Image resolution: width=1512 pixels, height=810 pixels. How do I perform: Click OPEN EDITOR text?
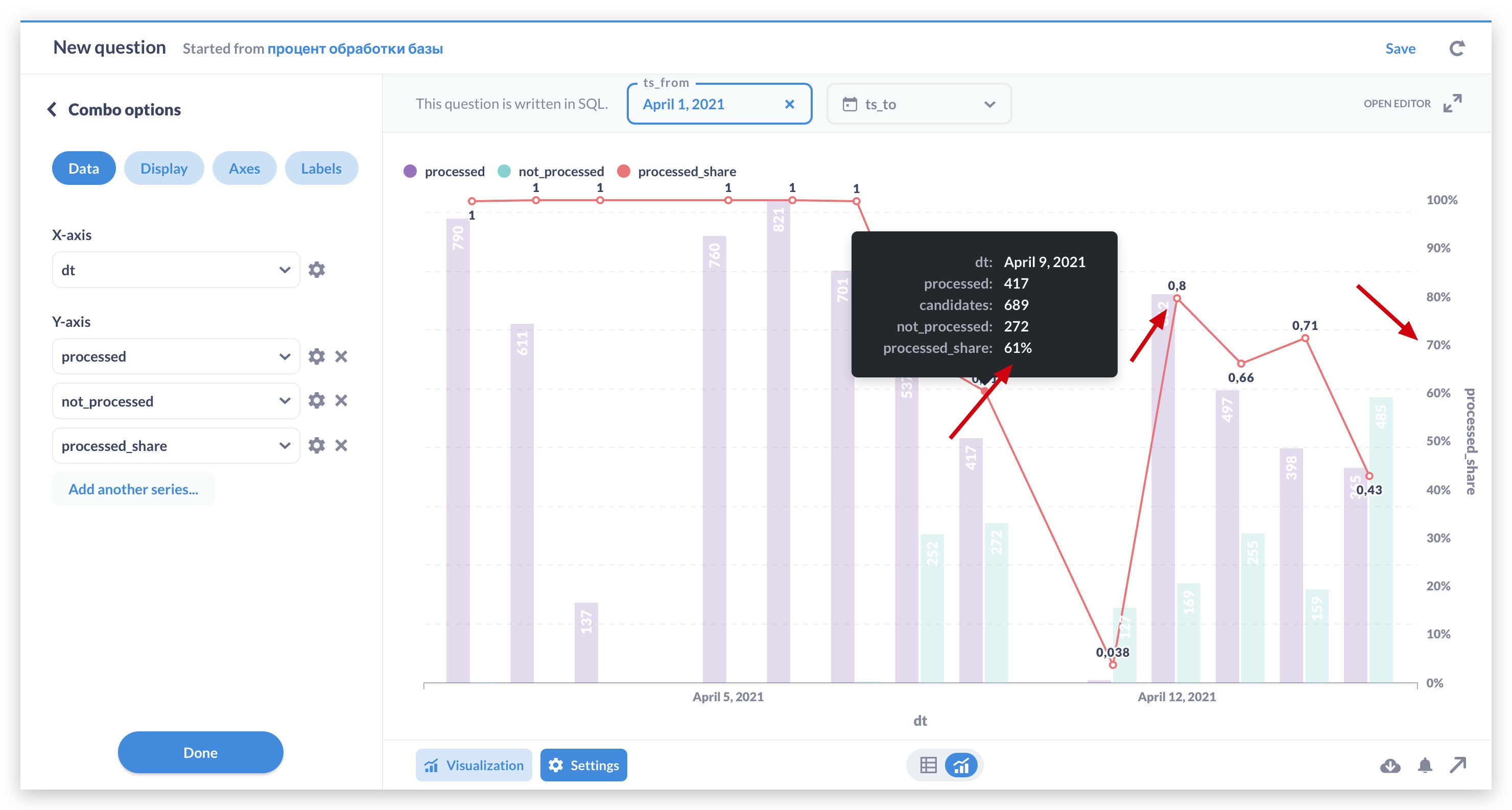[1397, 103]
